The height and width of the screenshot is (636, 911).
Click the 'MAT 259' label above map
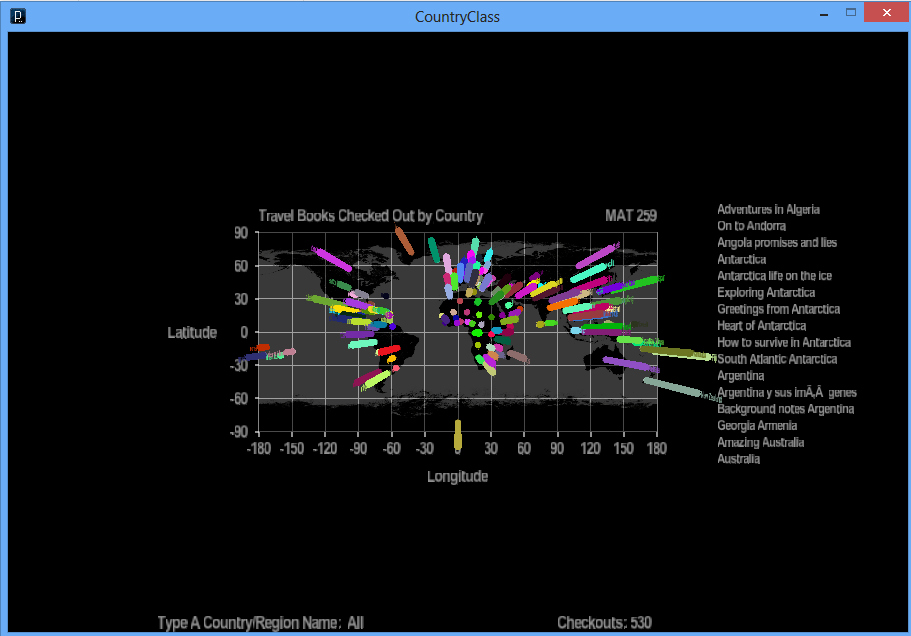tap(630, 216)
